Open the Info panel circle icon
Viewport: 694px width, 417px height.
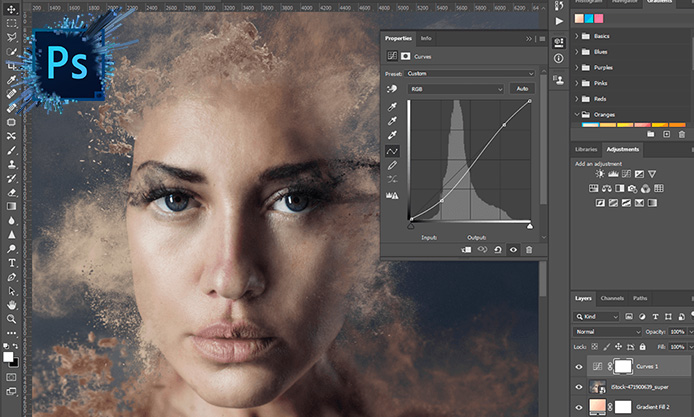(559, 58)
